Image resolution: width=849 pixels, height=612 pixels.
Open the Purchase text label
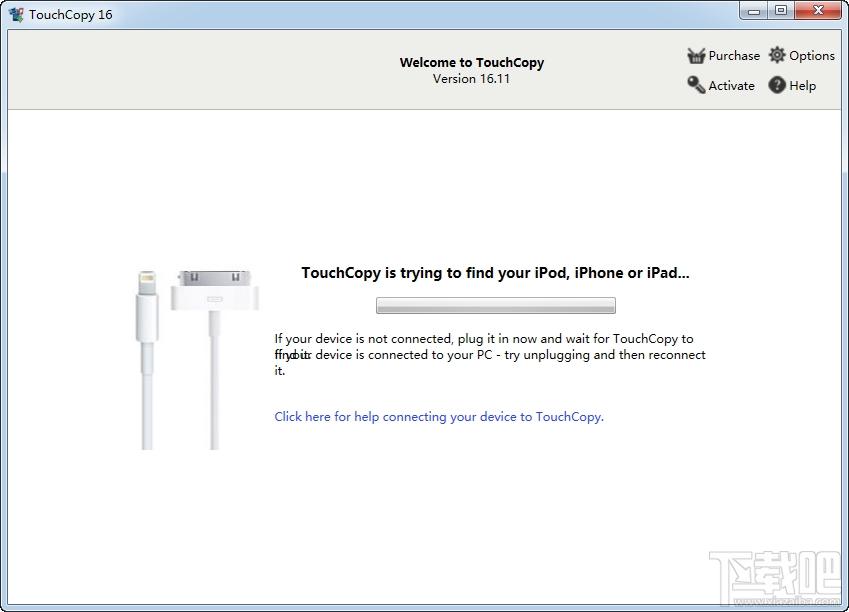click(x=734, y=56)
